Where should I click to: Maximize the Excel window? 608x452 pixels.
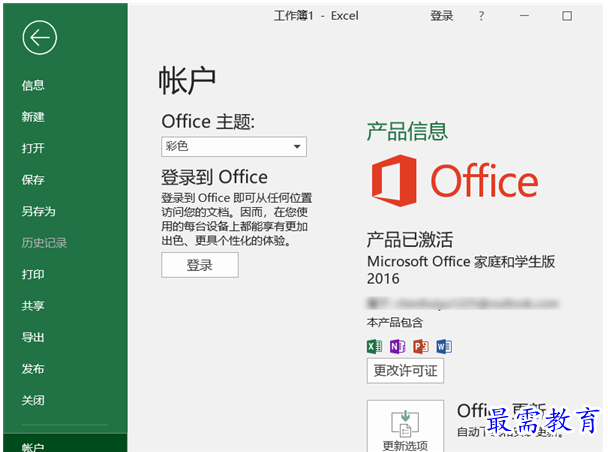(567, 16)
